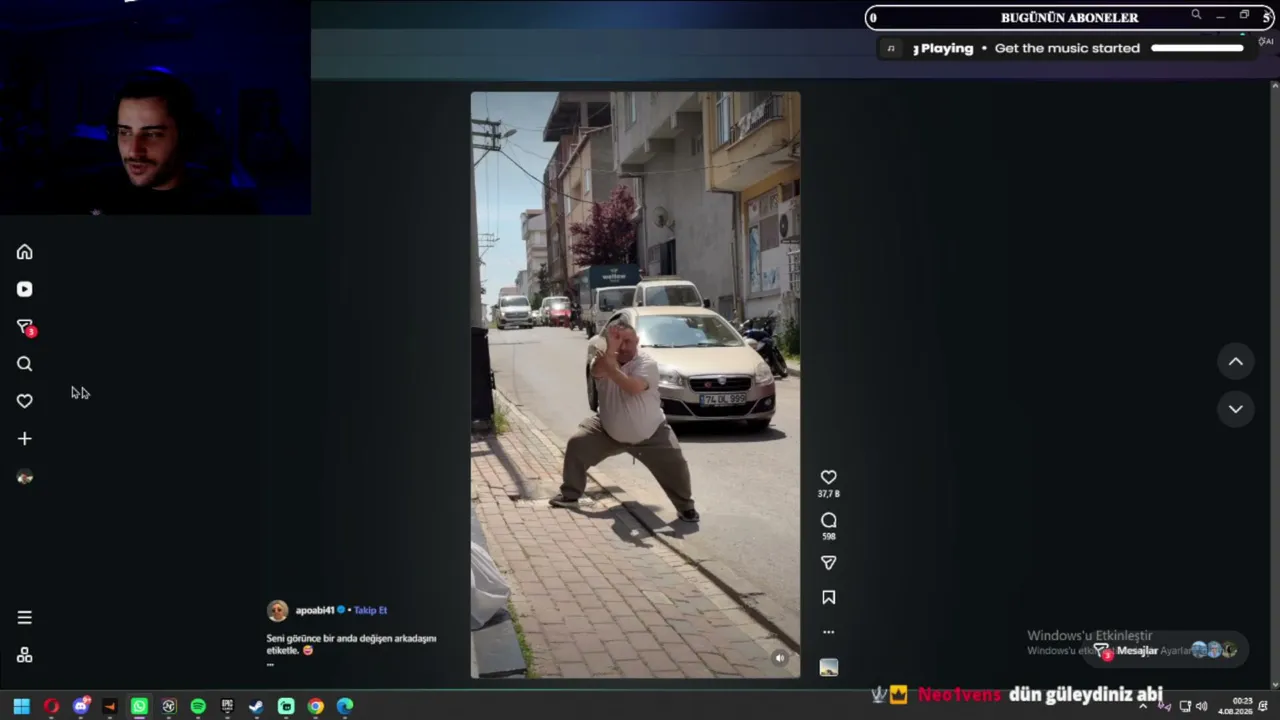
Task: Open the hamburger More menu
Action: [x=25, y=617]
